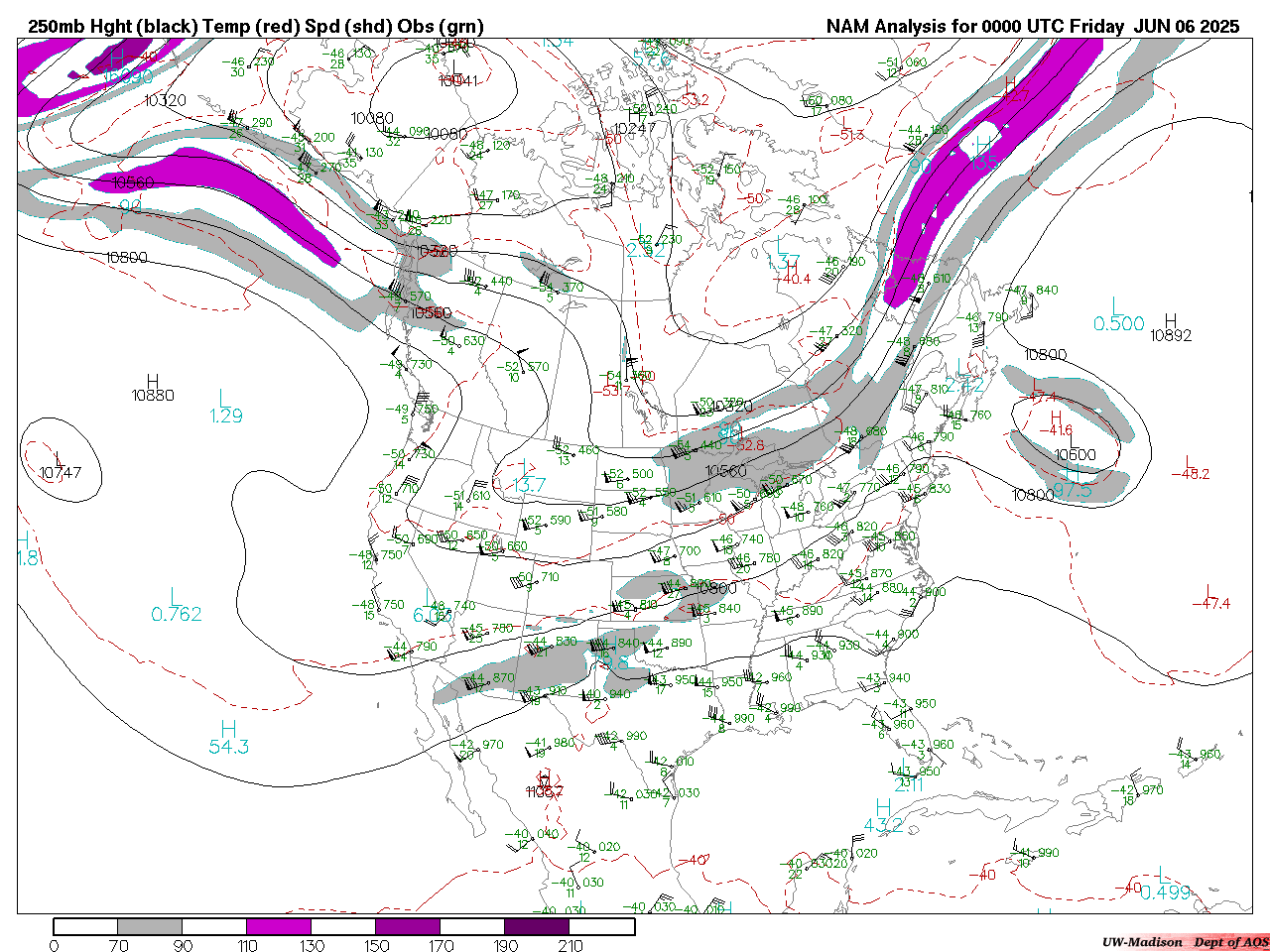Click the cyan "13.7" low label
1270x952 pixels.
tap(529, 485)
